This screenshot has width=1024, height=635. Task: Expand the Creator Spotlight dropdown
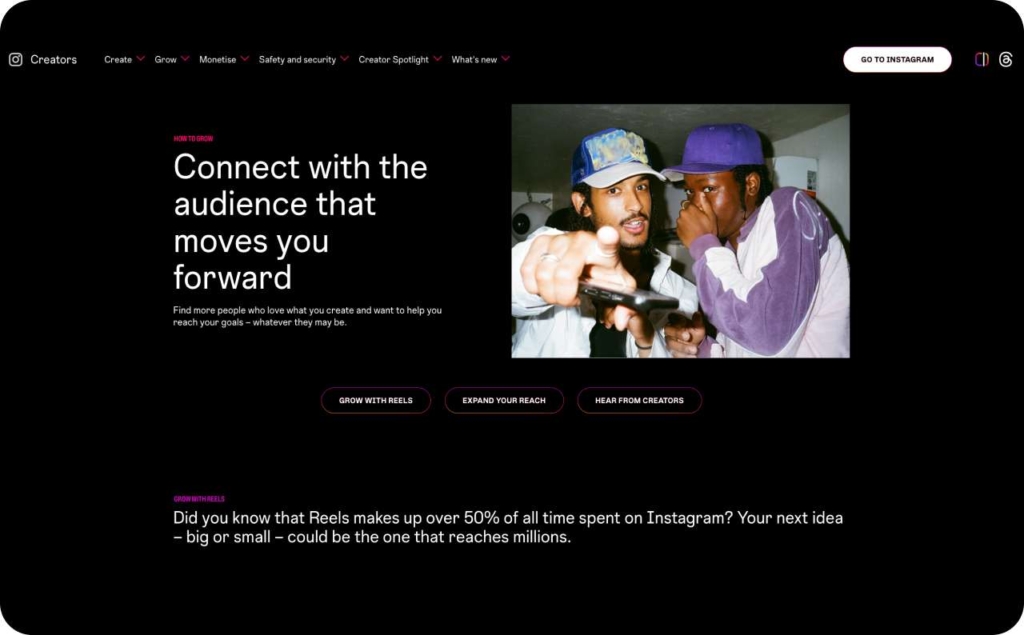pyautogui.click(x=438, y=59)
